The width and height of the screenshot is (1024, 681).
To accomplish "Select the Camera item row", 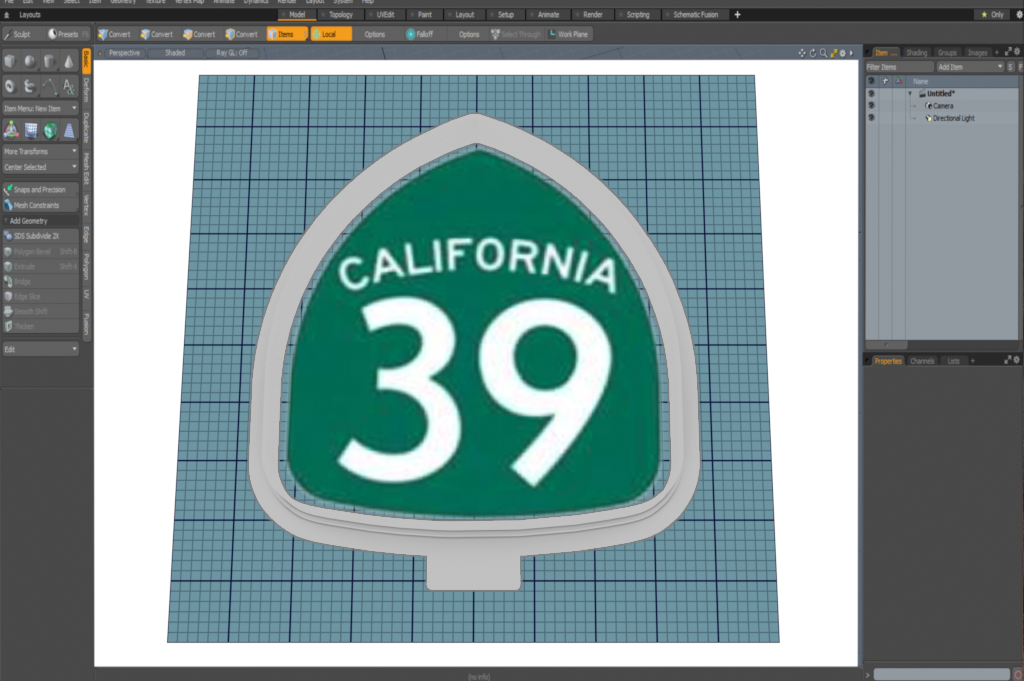I will click(942, 105).
